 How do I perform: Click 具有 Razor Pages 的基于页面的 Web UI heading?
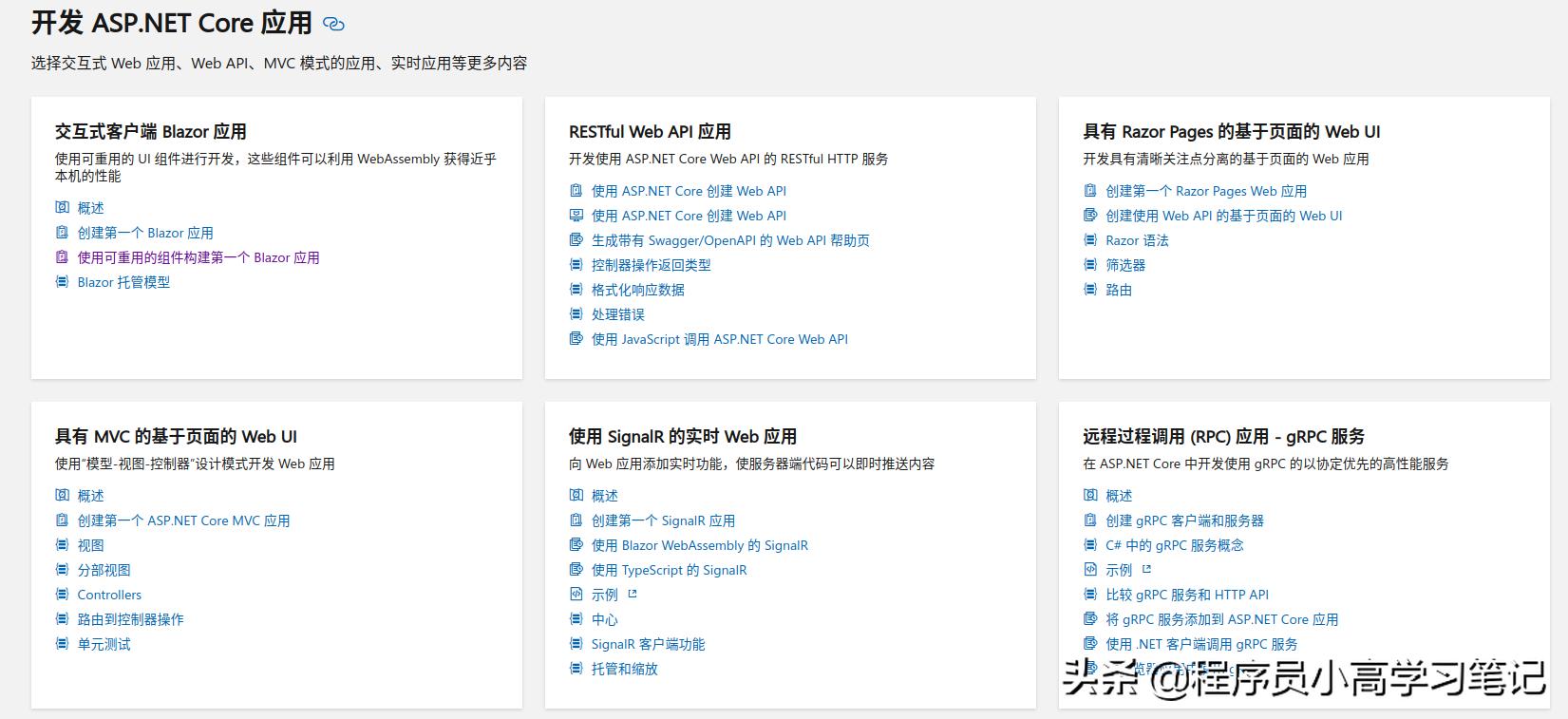pos(1232,131)
